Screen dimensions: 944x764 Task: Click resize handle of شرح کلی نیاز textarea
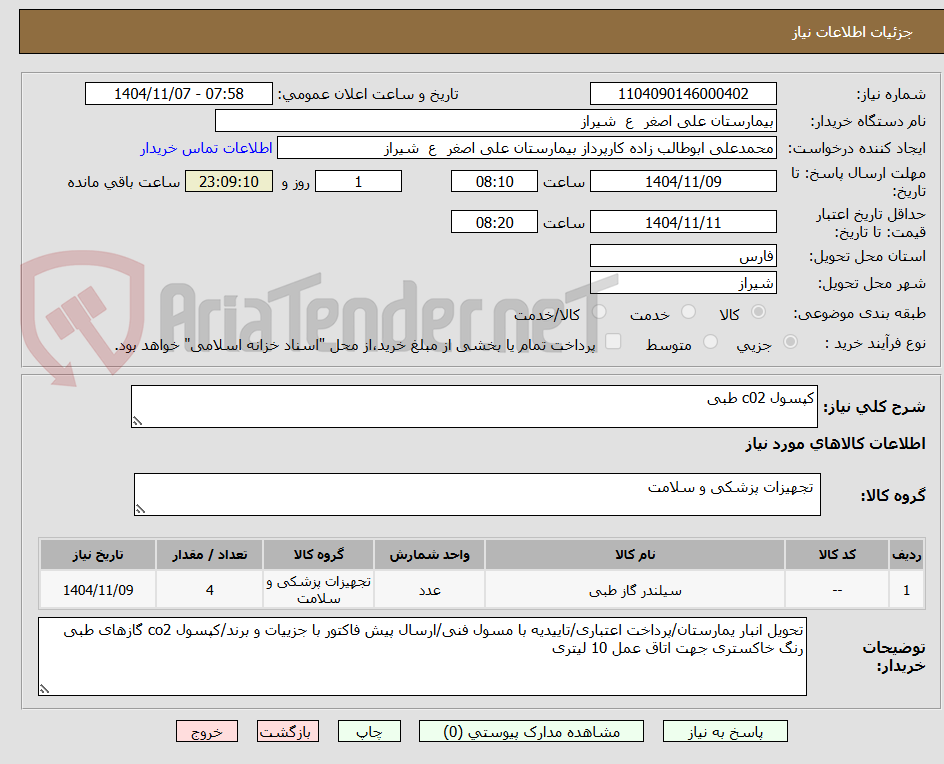pos(137,421)
